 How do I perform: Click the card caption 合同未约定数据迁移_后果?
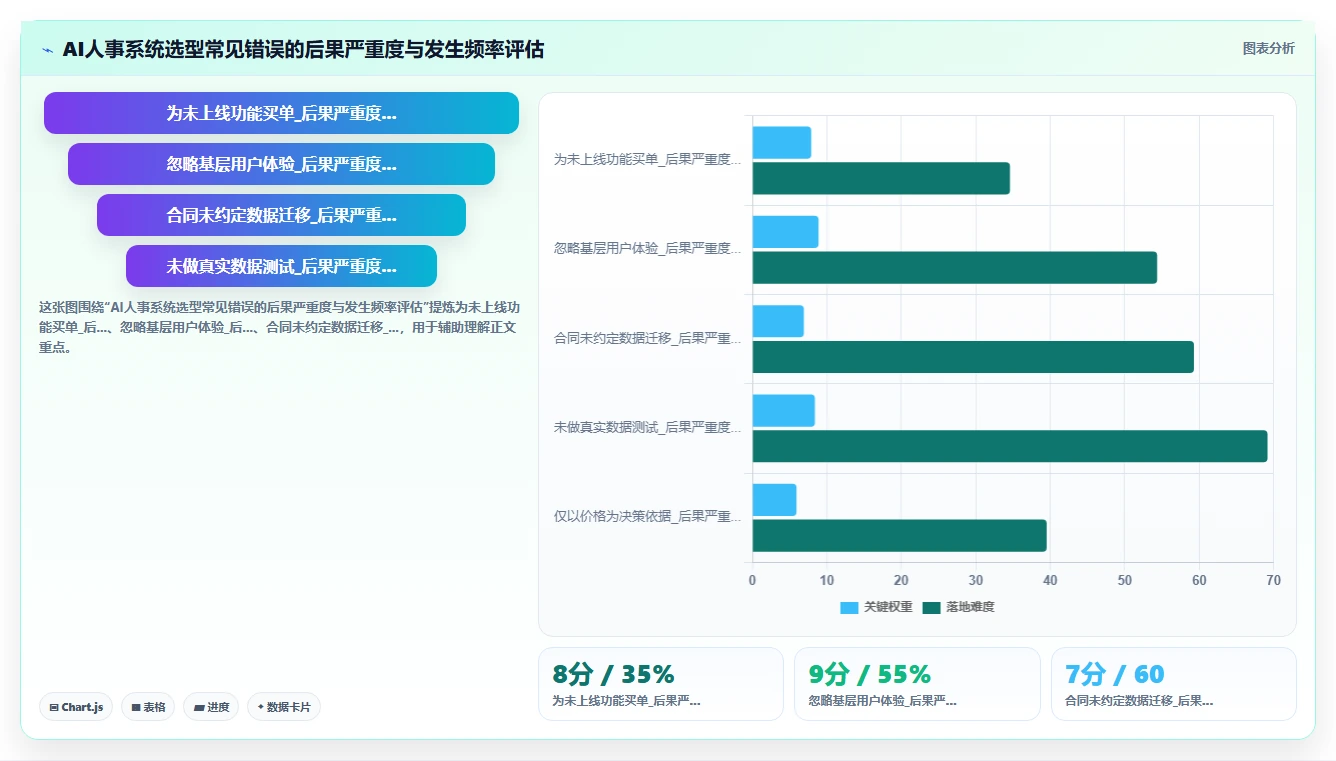1139,701
